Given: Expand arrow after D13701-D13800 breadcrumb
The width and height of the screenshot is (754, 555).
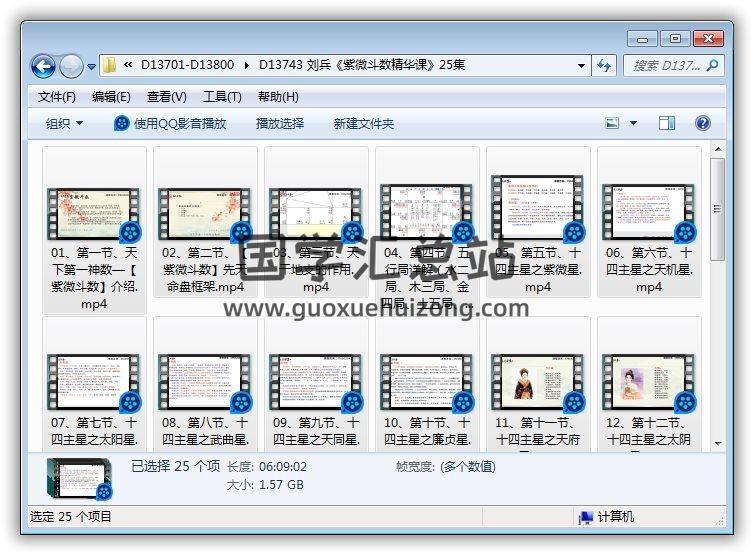Looking at the screenshot, I should coord(247,65).
